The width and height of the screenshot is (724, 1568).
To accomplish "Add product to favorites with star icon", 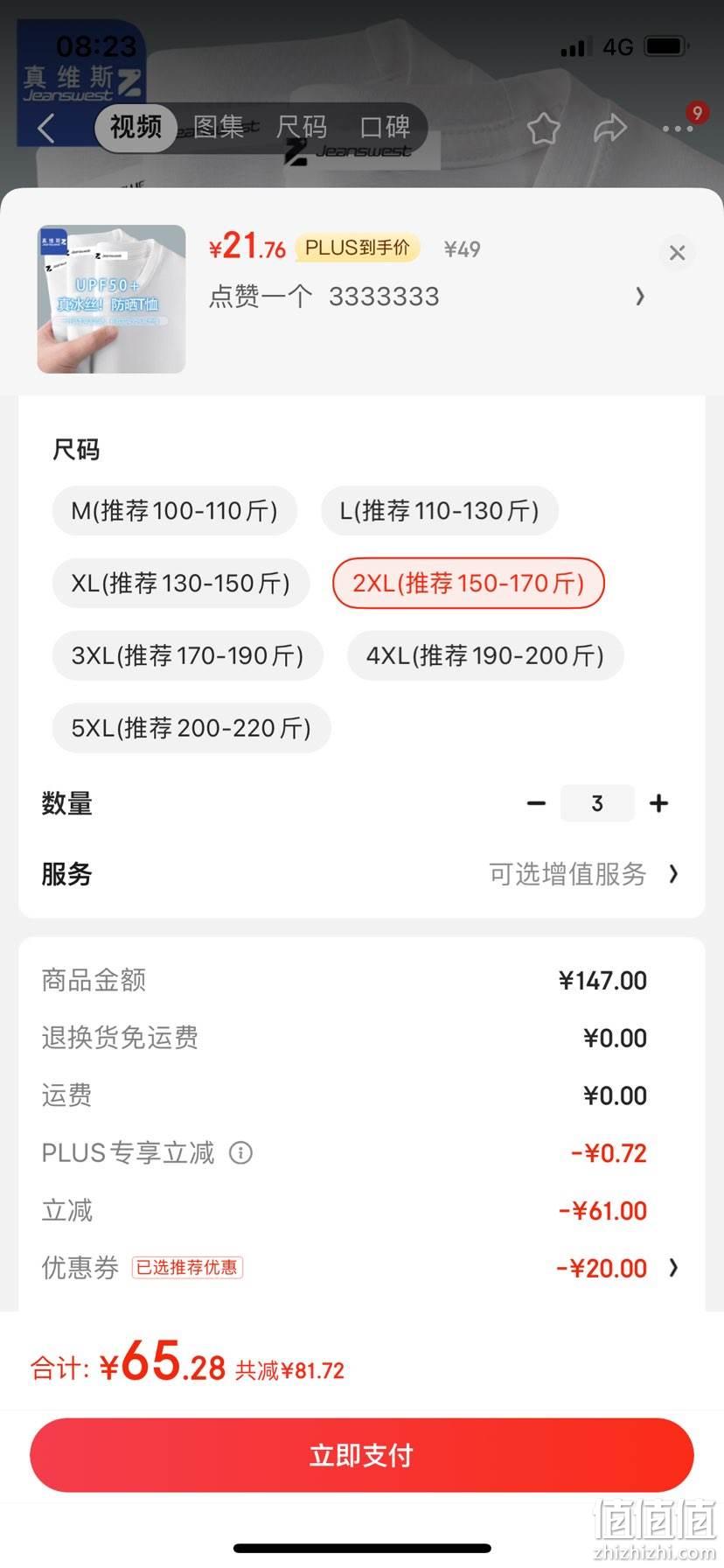I will [543, 129].
